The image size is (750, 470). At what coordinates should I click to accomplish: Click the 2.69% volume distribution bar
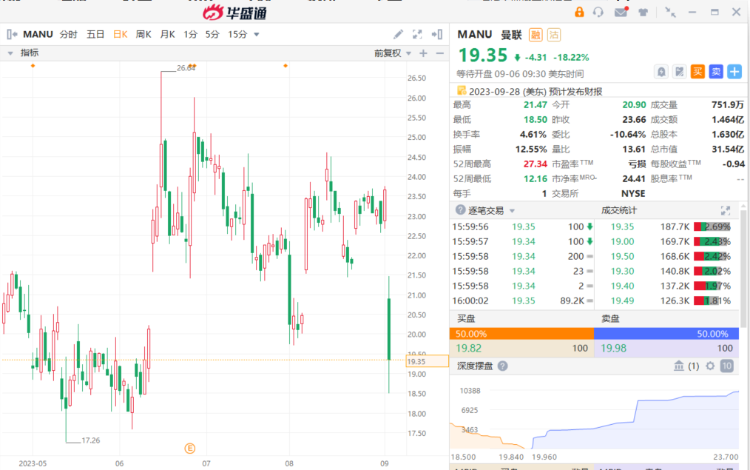pos(712,227)
